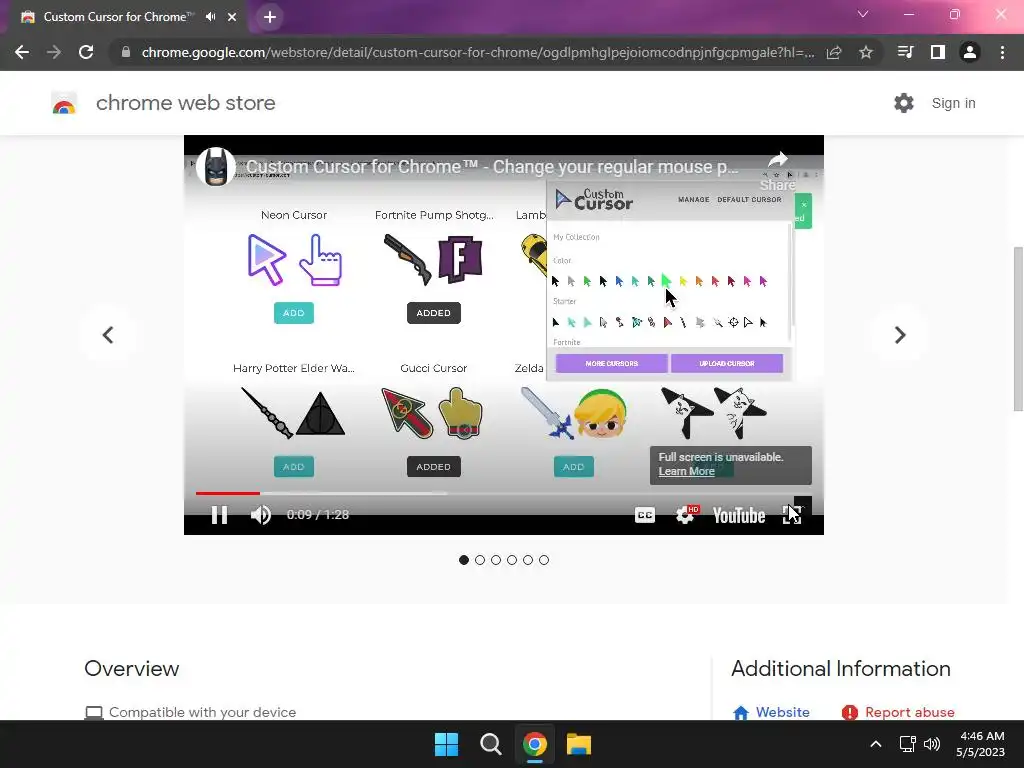Viewport: 1024px width, 768px height.
Task: Open the media controls icon in toolbar
Action: [905, 52]
